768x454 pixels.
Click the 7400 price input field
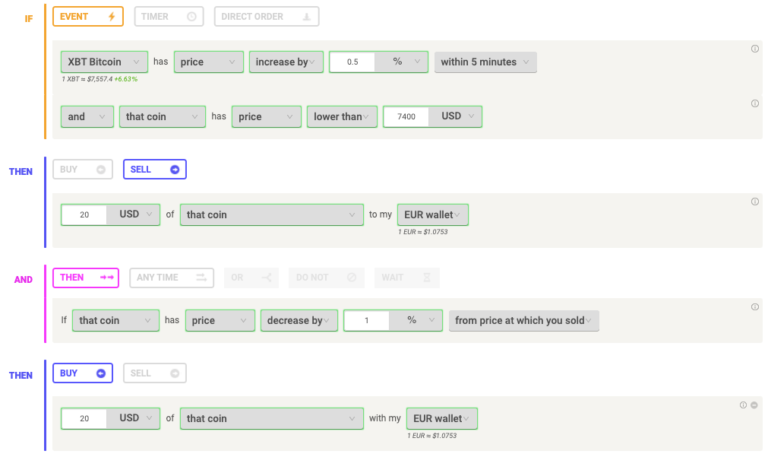pyautogui.click(x=406, y=117)
